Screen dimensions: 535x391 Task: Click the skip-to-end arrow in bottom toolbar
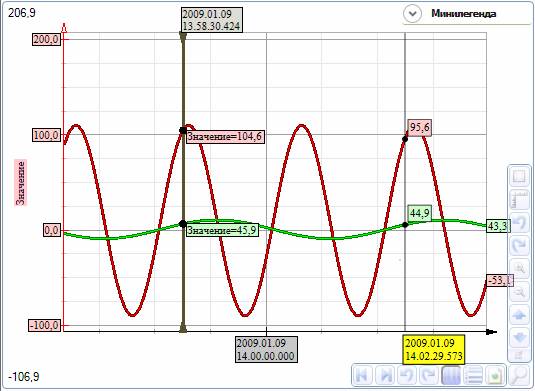(x=385, y=376)
